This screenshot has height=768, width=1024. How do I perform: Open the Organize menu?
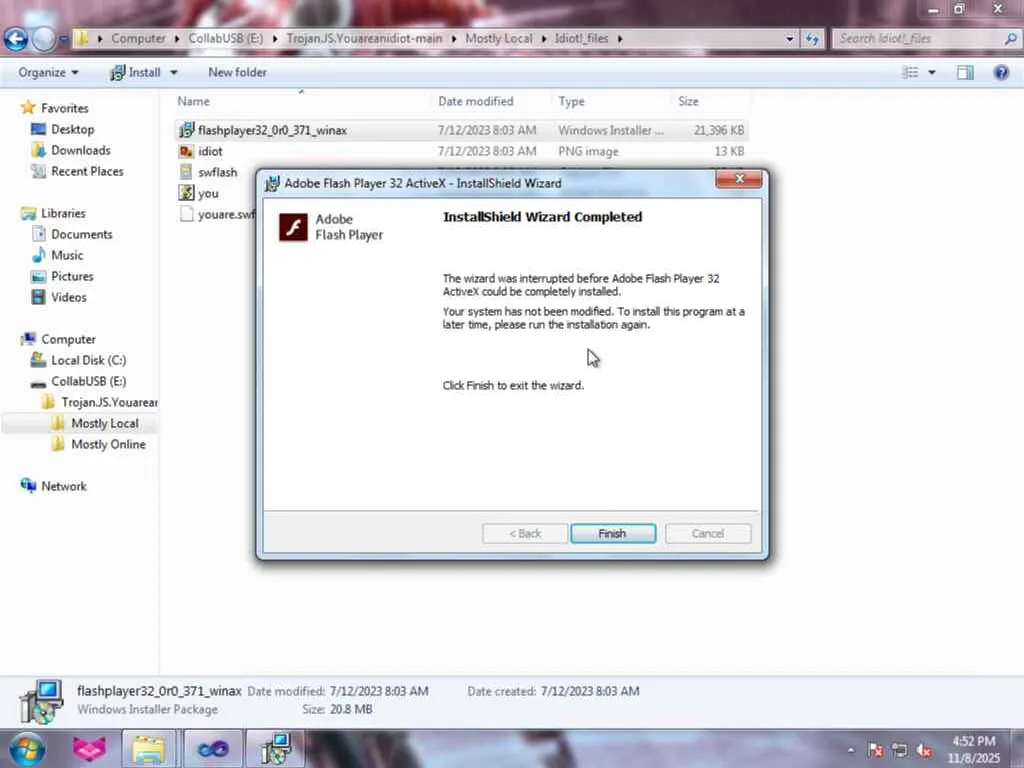[48, 72]
